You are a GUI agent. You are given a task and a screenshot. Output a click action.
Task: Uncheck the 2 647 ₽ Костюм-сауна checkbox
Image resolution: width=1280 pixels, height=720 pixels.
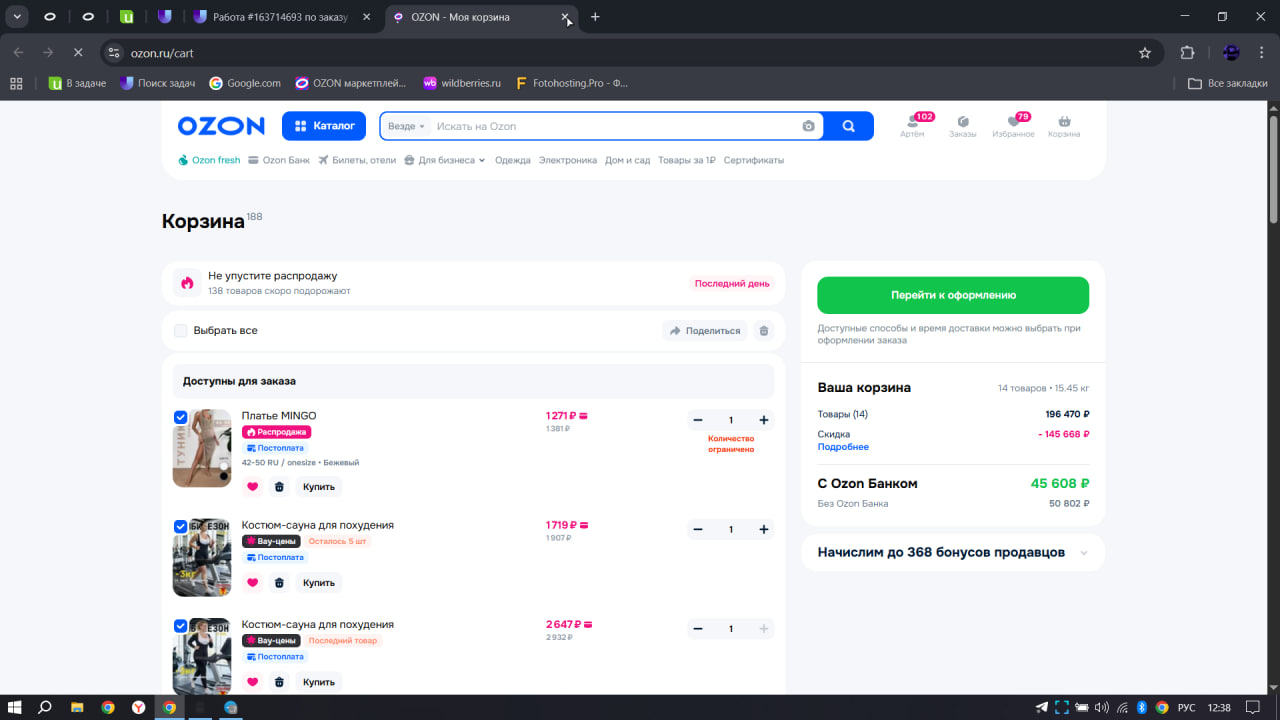[x=181, y=626]
